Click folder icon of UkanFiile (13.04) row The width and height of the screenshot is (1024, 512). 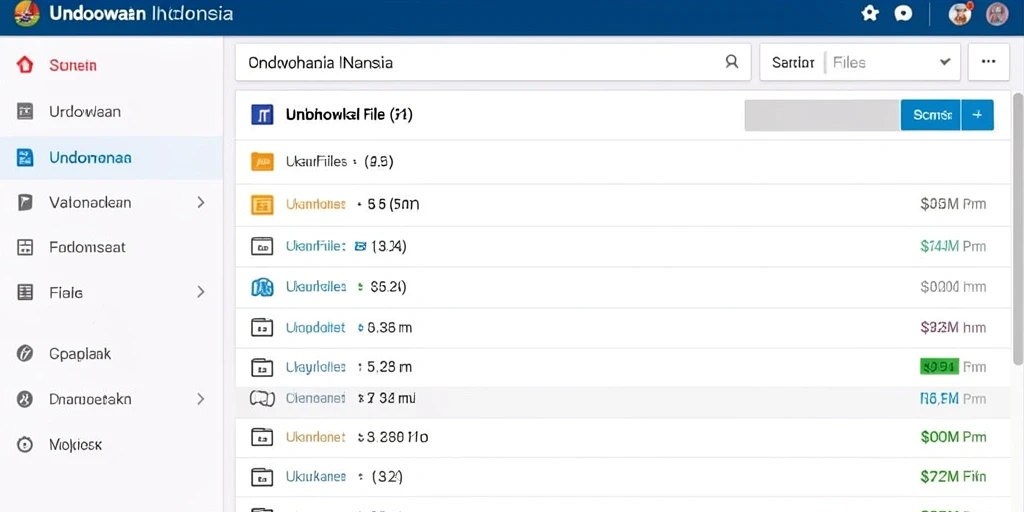(261, 246)
